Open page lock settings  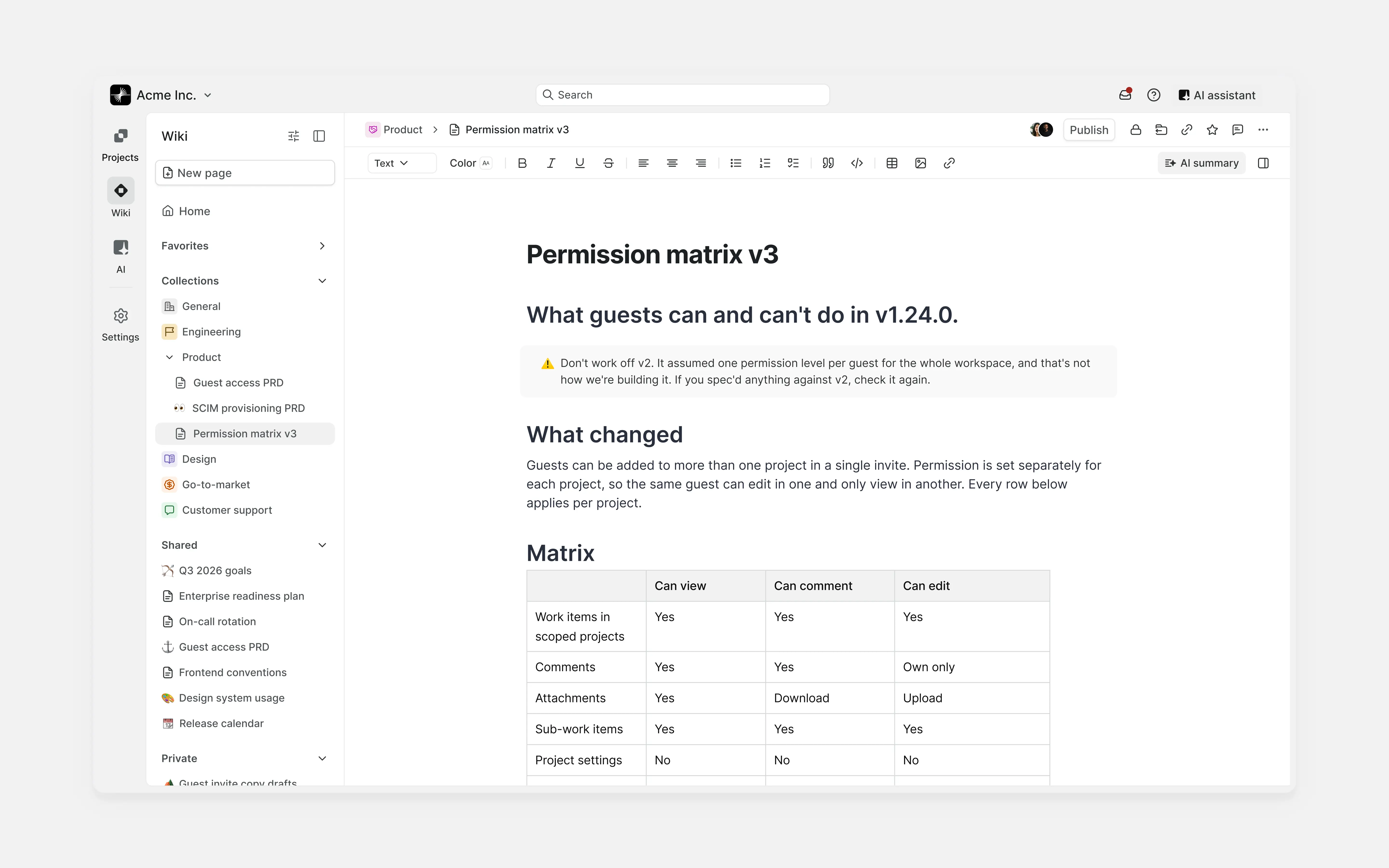(x=1135, y=130)
